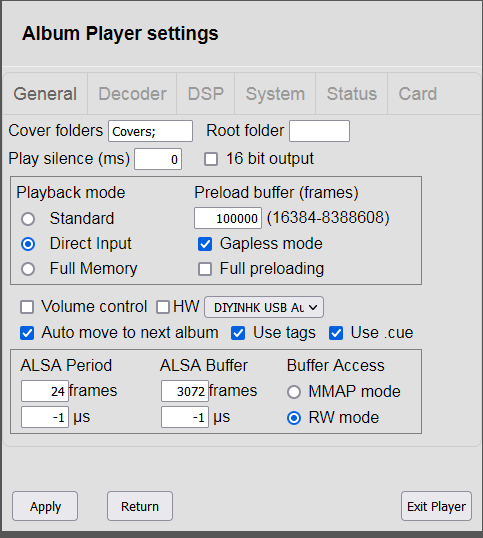Viewport: 483px width, 538px height.
Task: Uncheck Auto move to next album
Action: (x=27, y=333)
